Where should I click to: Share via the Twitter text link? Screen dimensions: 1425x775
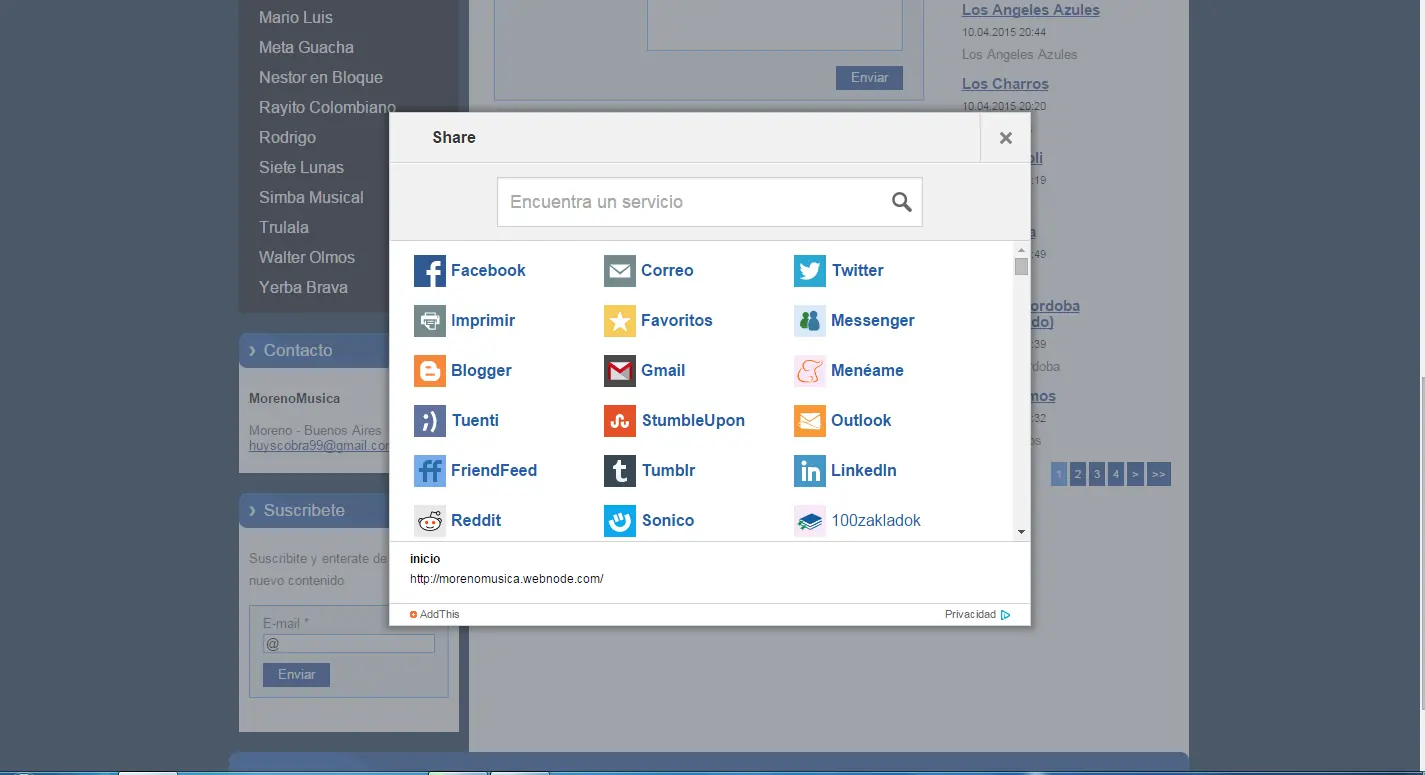(x=858, y=271)
